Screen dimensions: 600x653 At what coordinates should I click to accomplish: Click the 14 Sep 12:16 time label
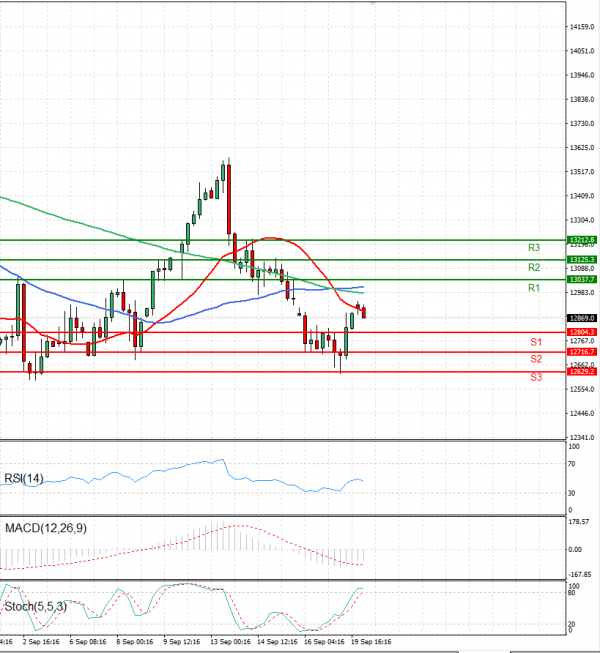pyautogui.click(x=277, y=642)
